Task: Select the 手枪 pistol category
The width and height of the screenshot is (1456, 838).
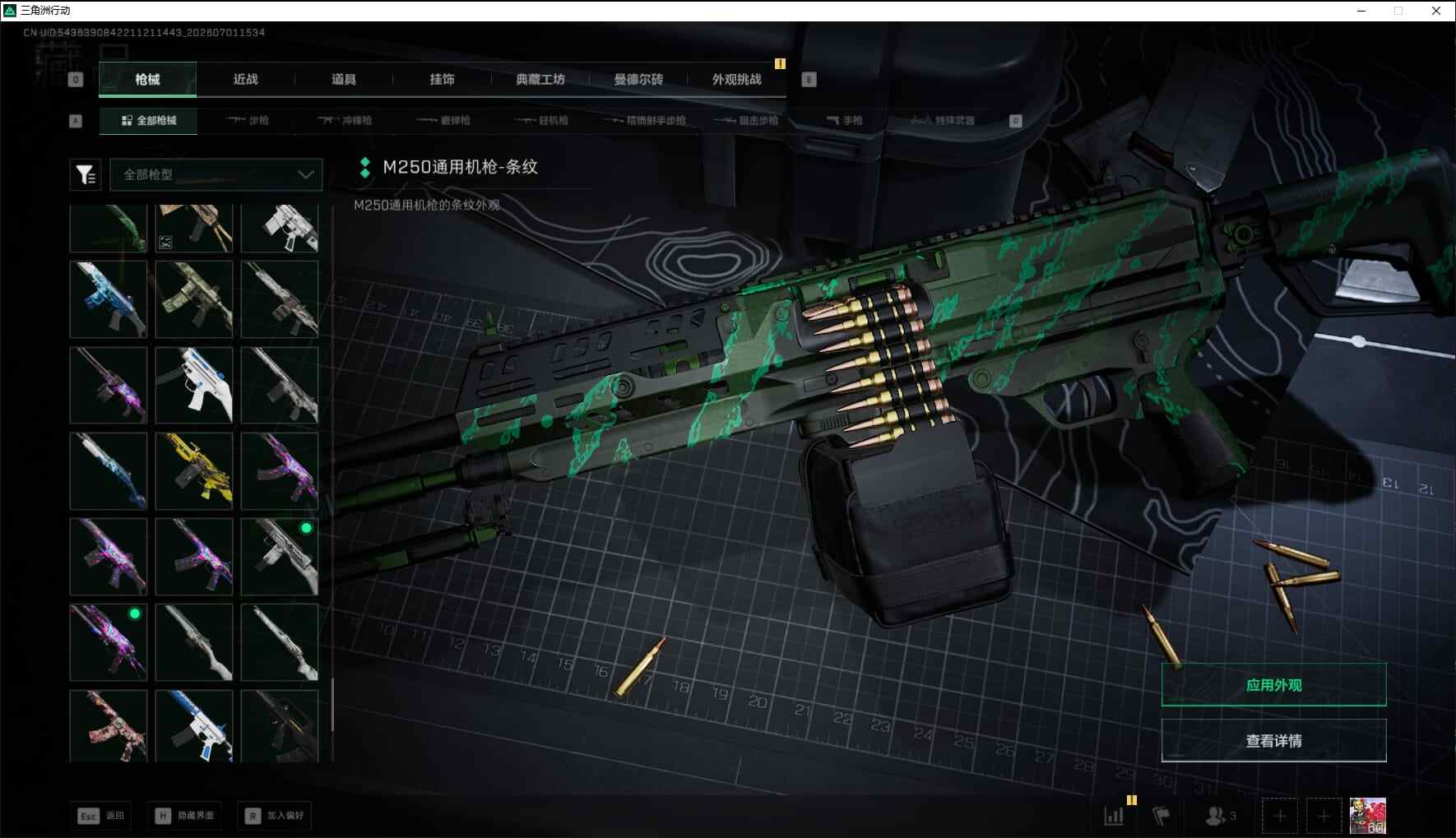Action: 844,120
